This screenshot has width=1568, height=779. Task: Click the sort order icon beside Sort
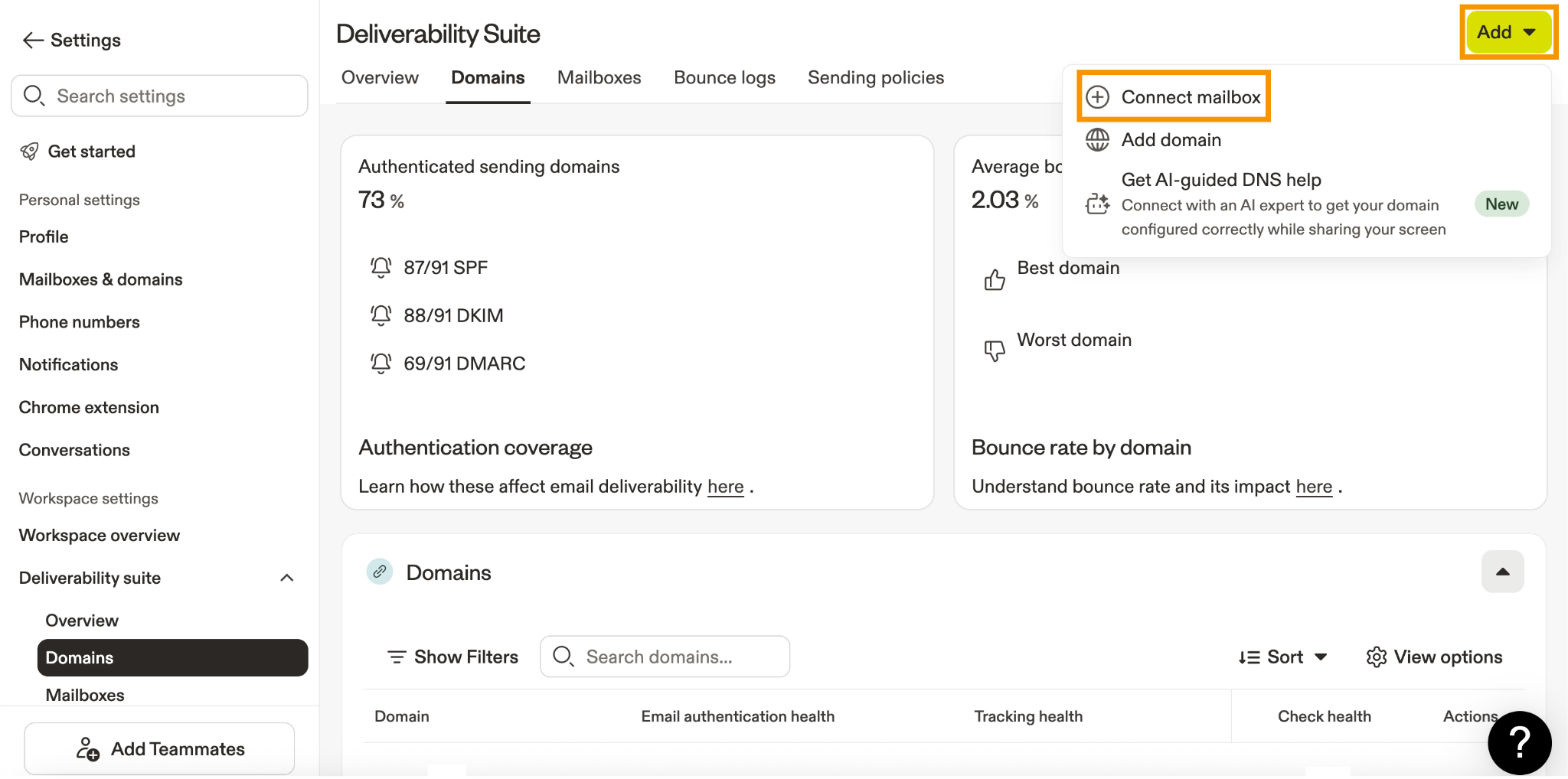pos(1249,657)
